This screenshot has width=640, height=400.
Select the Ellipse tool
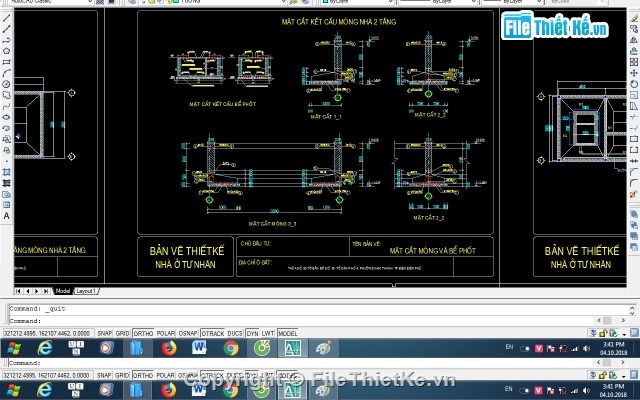(6, 117)
